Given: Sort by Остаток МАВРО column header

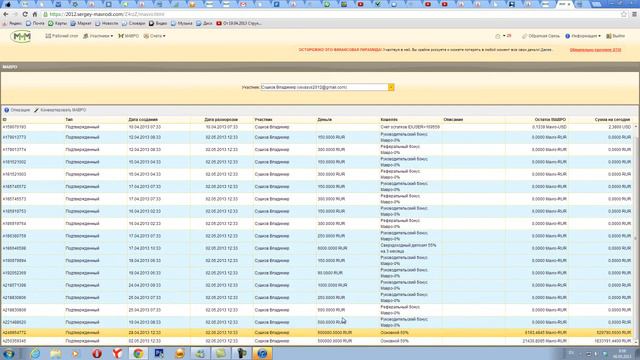Looking at the screenshot, I should coord(550,120).
